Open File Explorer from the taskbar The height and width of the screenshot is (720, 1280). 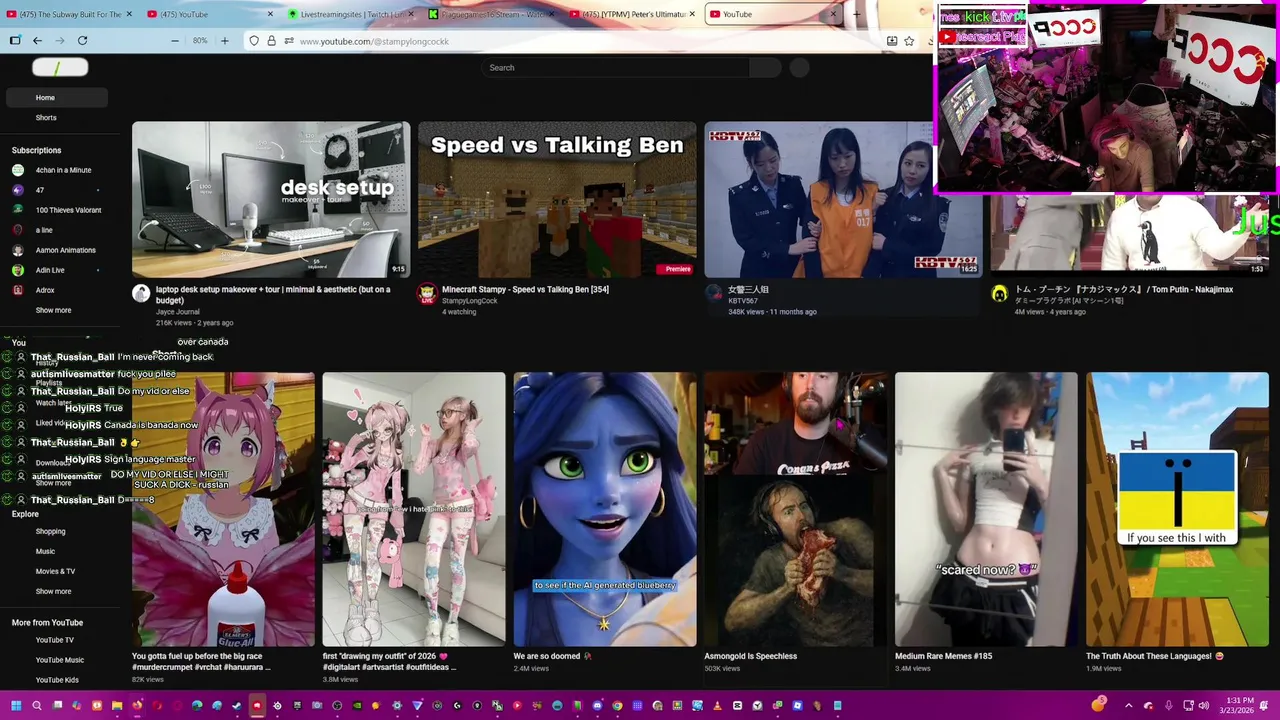point(117,706)
